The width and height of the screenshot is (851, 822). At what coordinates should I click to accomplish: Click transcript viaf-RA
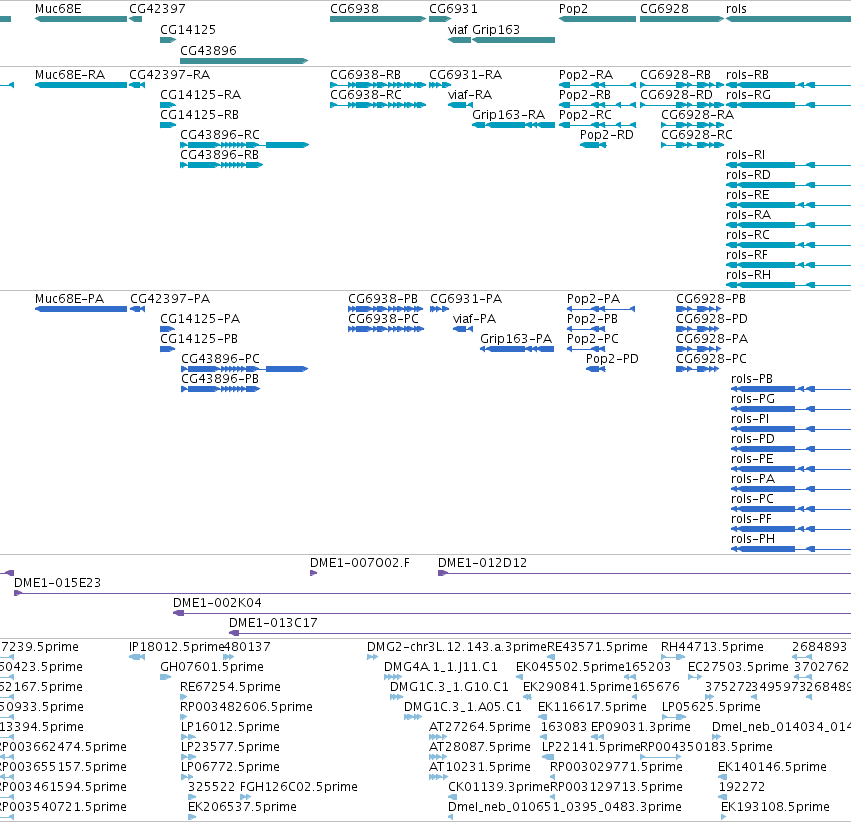470,94
